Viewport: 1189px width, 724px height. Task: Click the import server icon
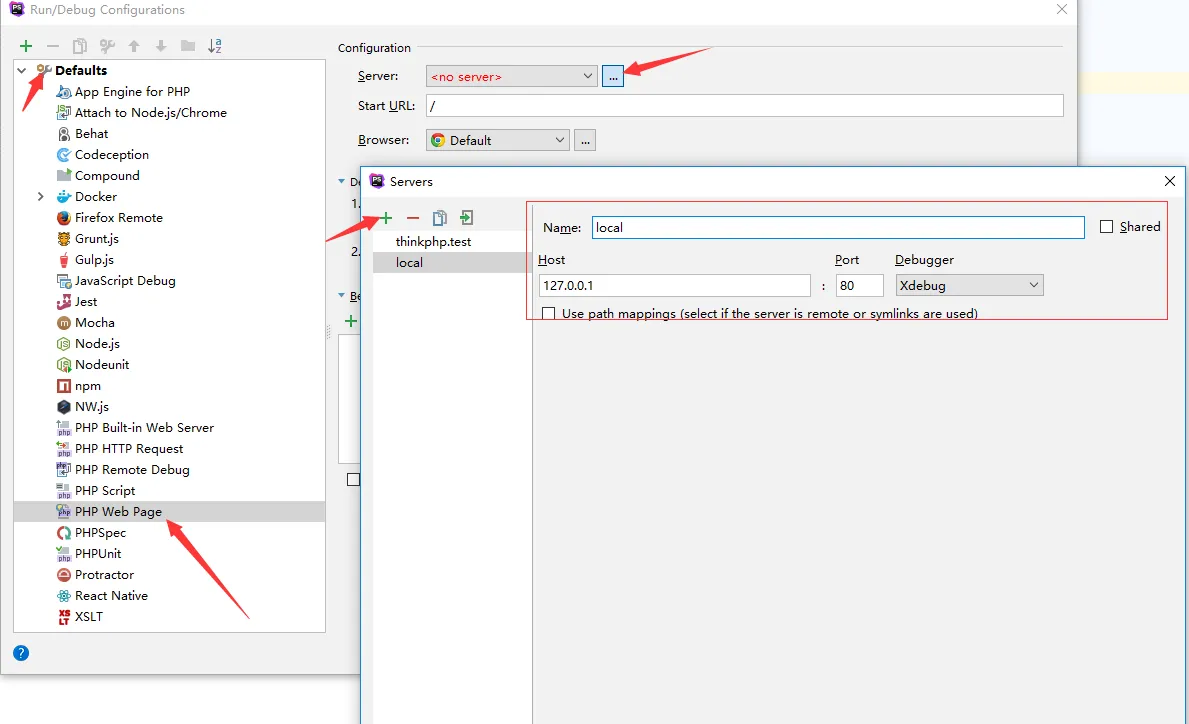(x=466, y=218)
